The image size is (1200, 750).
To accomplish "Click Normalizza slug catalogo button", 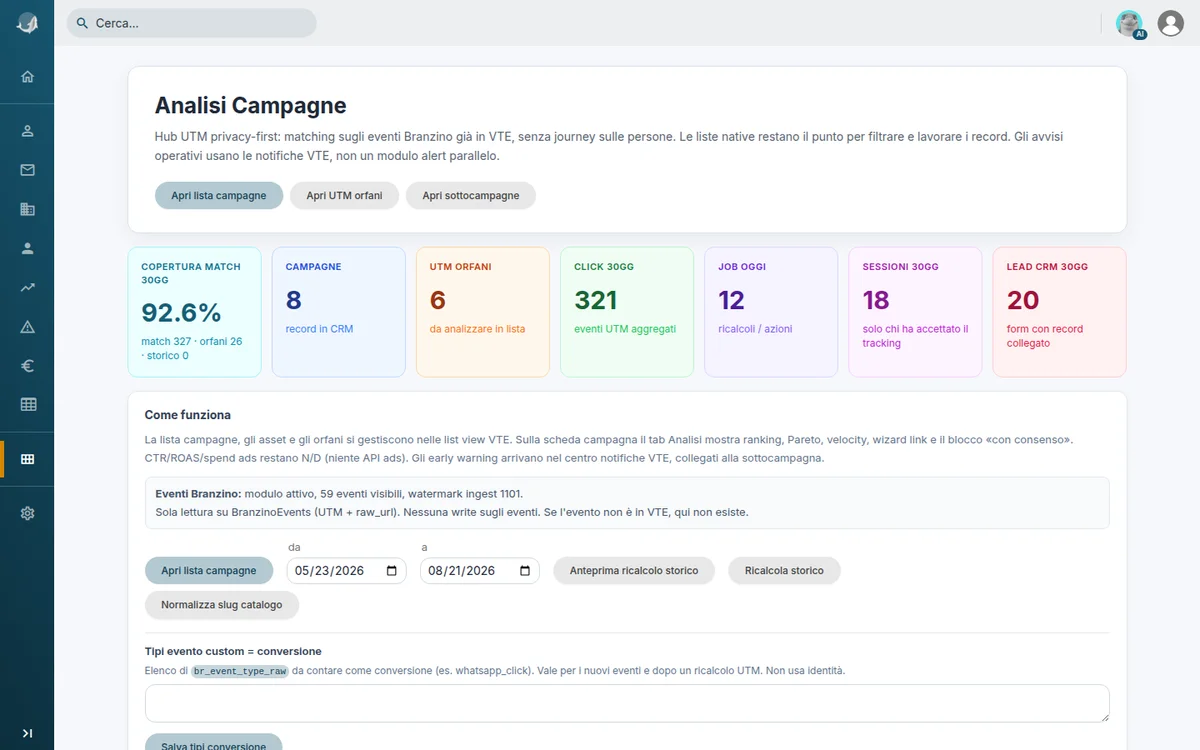I will pyautogui.click(x=222, y=605).
